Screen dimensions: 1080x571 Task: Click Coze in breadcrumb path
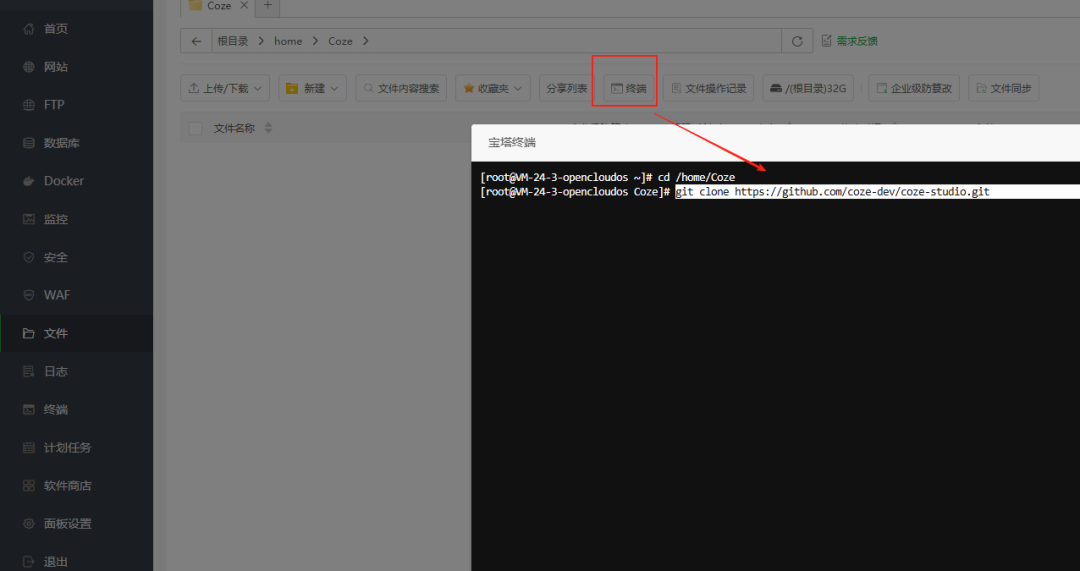click(x=340, y=41)
